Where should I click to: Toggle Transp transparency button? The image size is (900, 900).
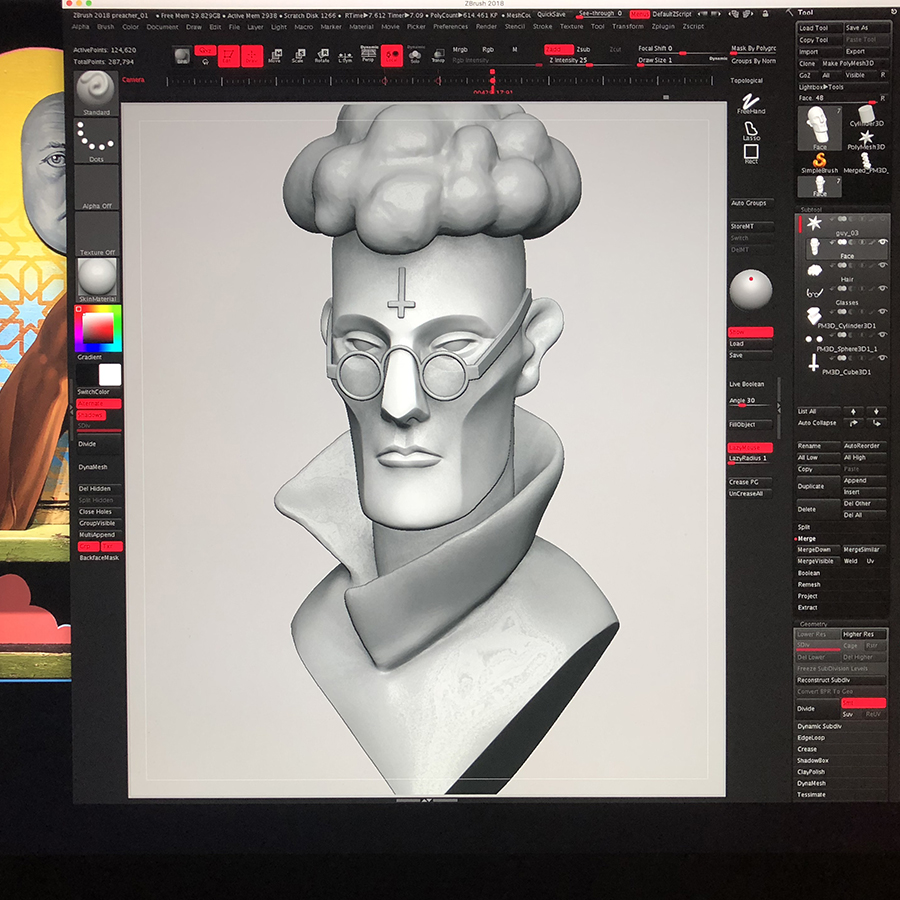click(439, 56)
